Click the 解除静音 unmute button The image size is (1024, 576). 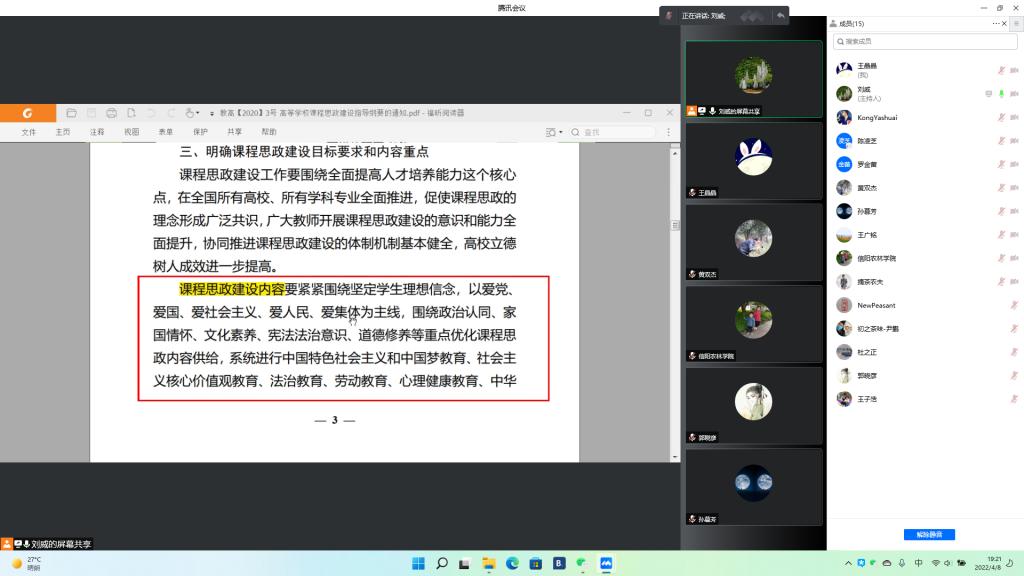pos(929,534)
